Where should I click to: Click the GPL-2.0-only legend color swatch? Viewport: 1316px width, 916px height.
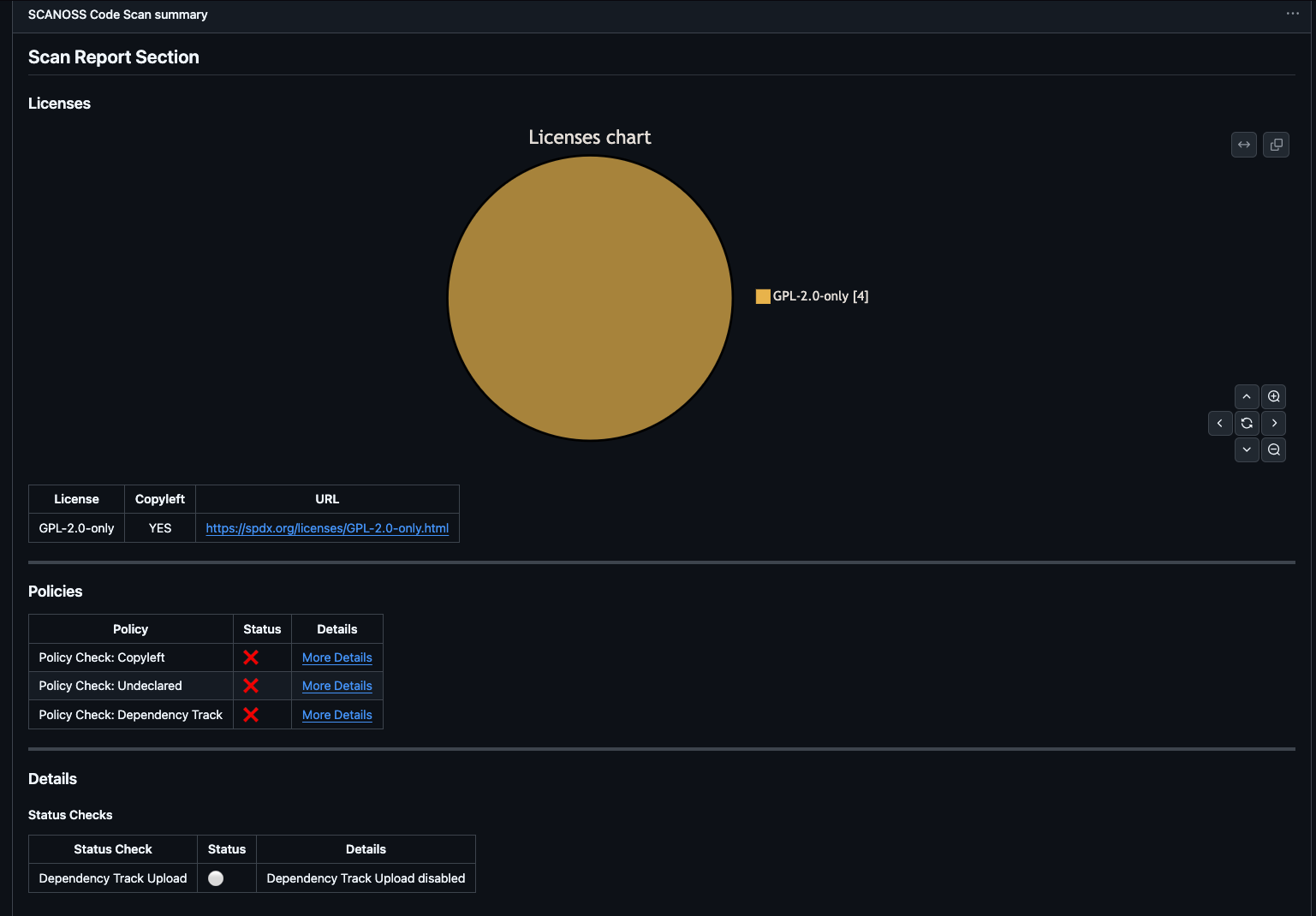coord(763,296)
